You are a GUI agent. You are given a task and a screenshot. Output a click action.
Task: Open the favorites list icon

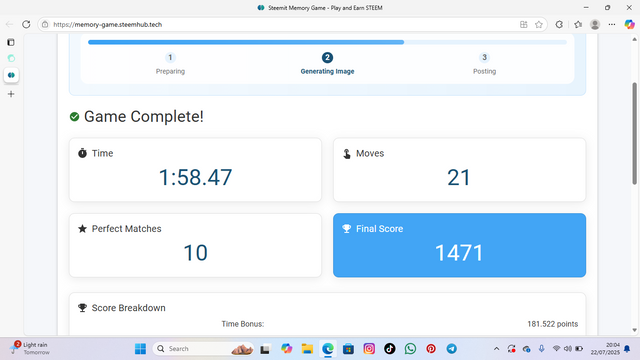tap(578, 24)
